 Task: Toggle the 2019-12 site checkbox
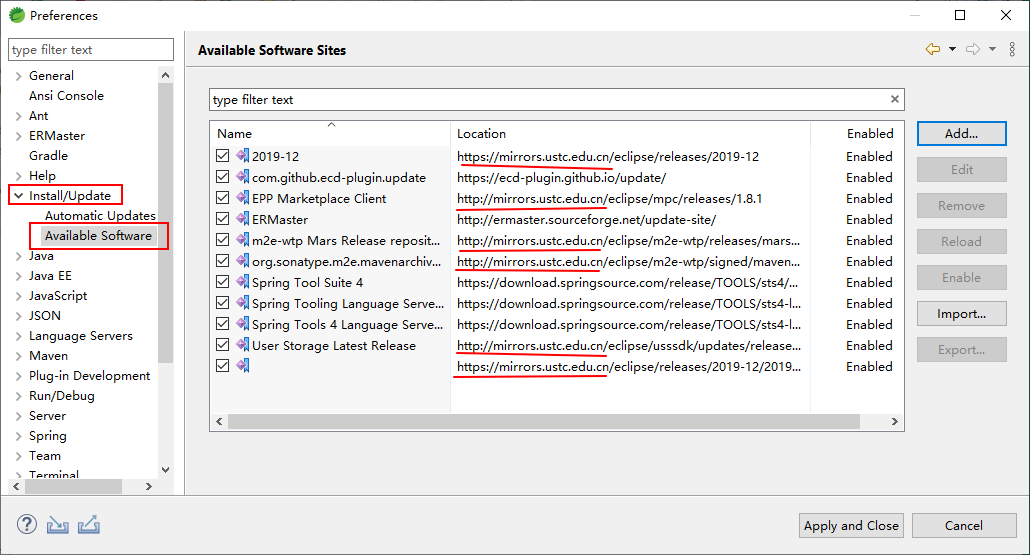click(223, 156)
